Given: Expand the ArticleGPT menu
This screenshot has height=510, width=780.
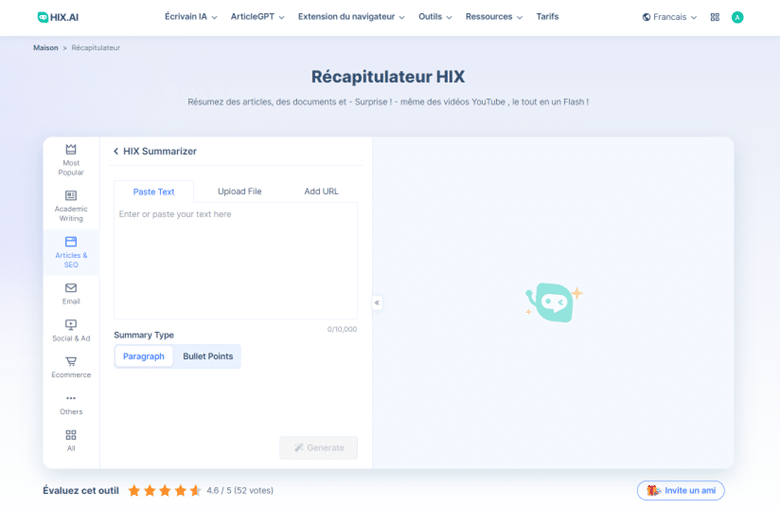Looking at the screenshot, I should click(x=257, y=17).
